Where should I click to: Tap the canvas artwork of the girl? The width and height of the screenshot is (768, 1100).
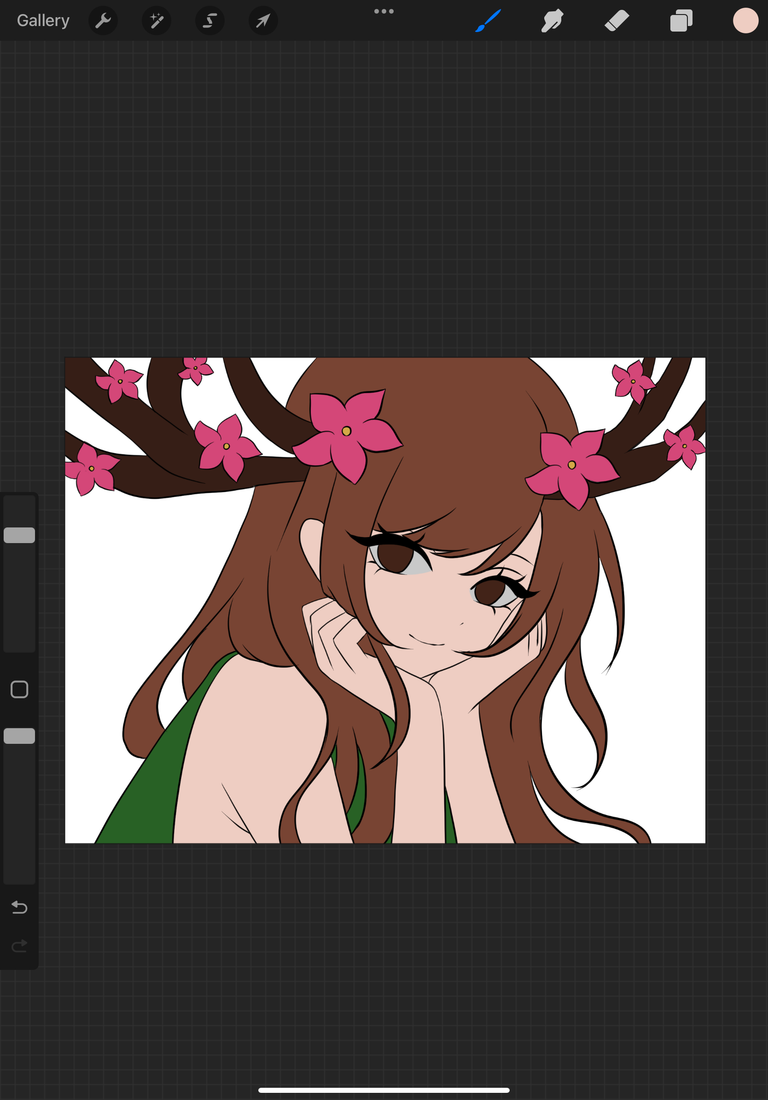[385, 601]
